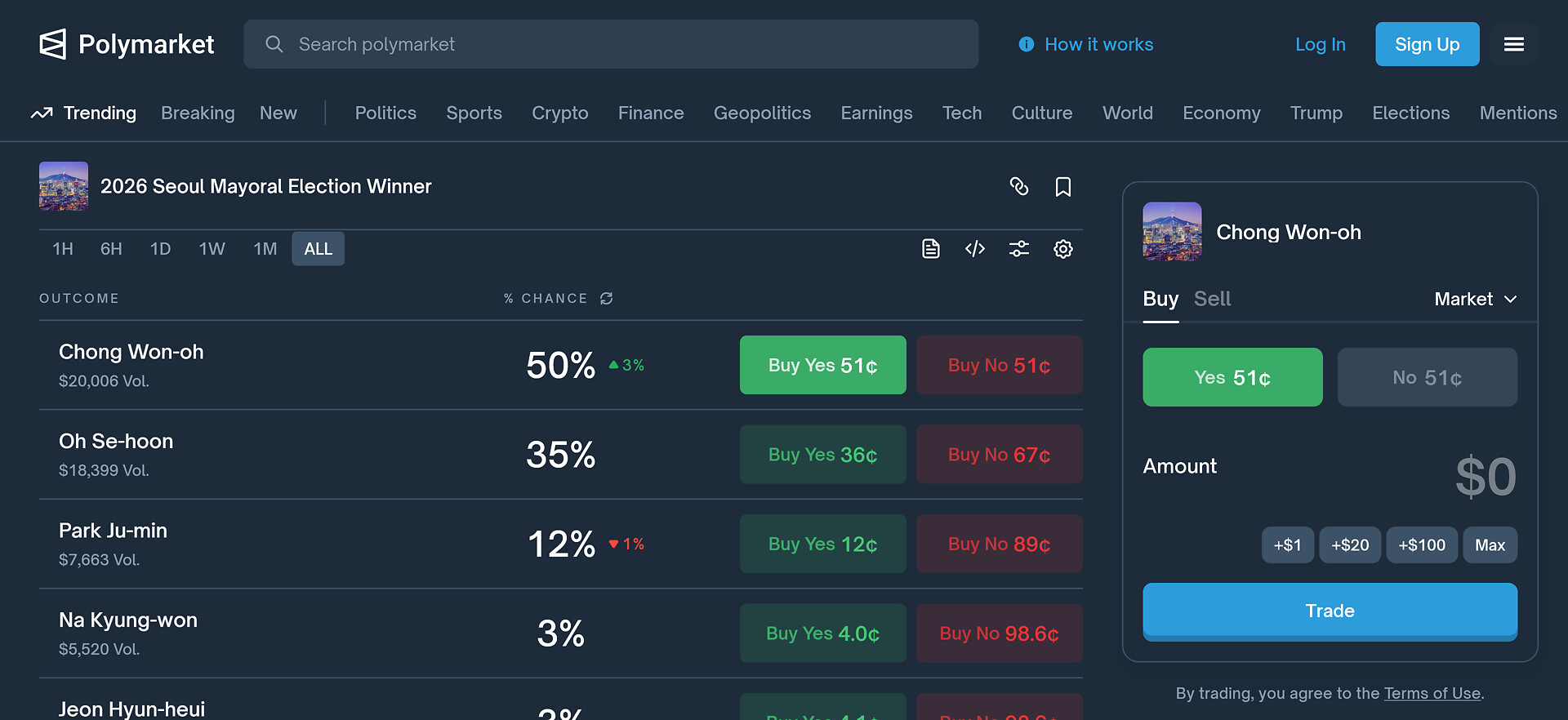1568x720 pixels.
Task: Refresh the % Chance column
Action: pos(607,299)
